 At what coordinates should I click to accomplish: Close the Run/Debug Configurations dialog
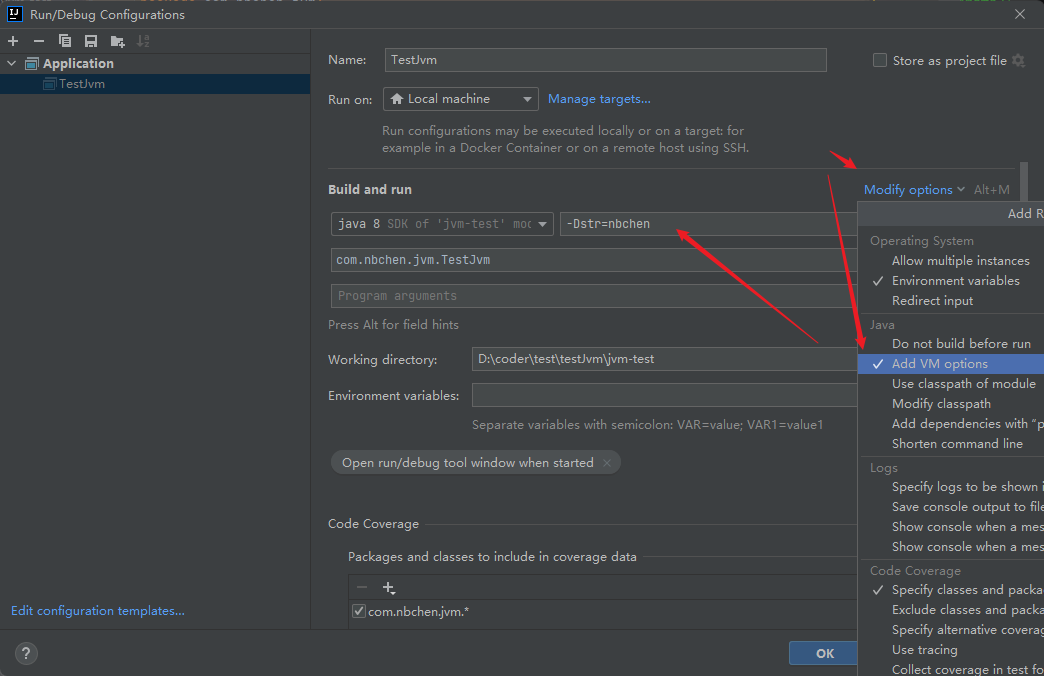pyautogui.click(x=1020, y=14)
